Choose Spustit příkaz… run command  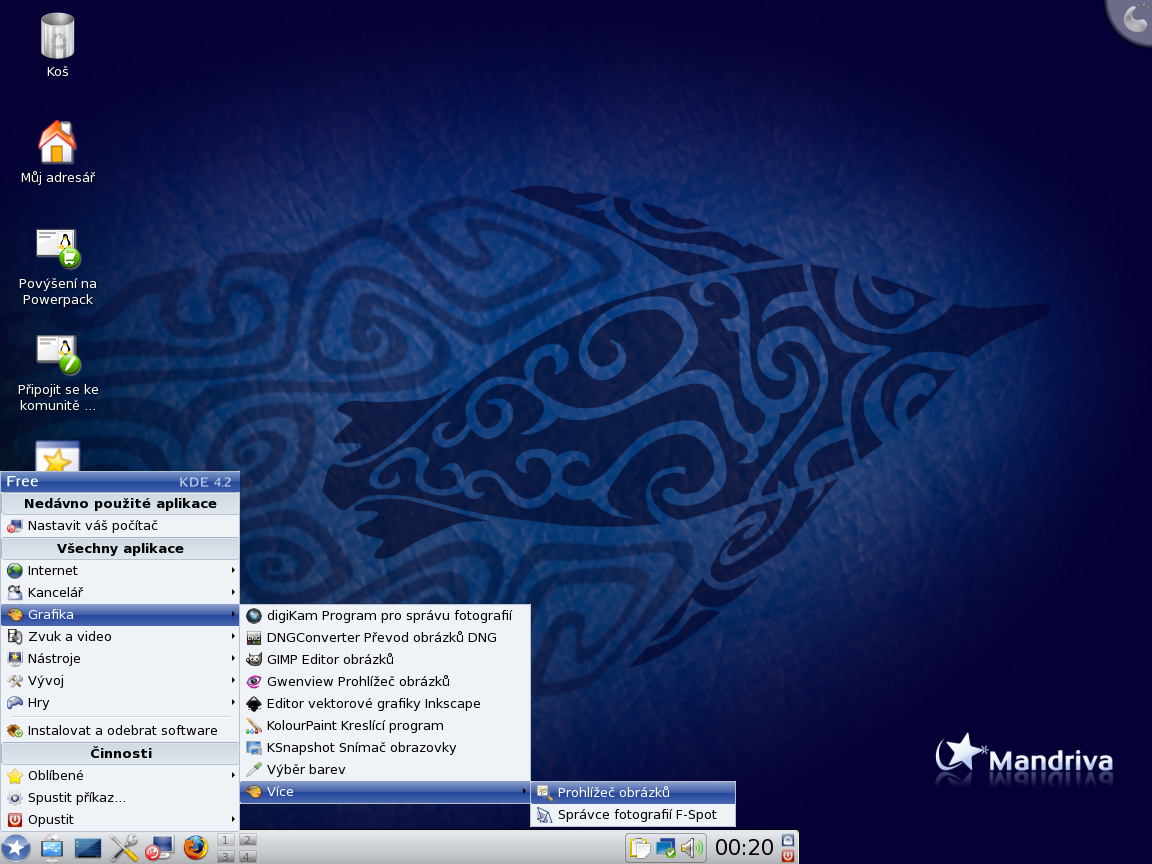tap(120, 797)
